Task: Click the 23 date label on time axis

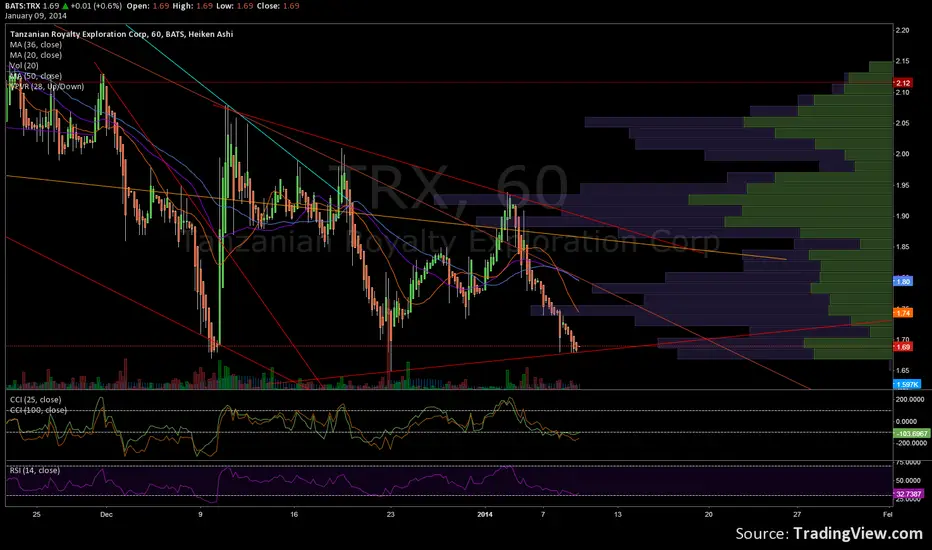Action: coord(391,514)
